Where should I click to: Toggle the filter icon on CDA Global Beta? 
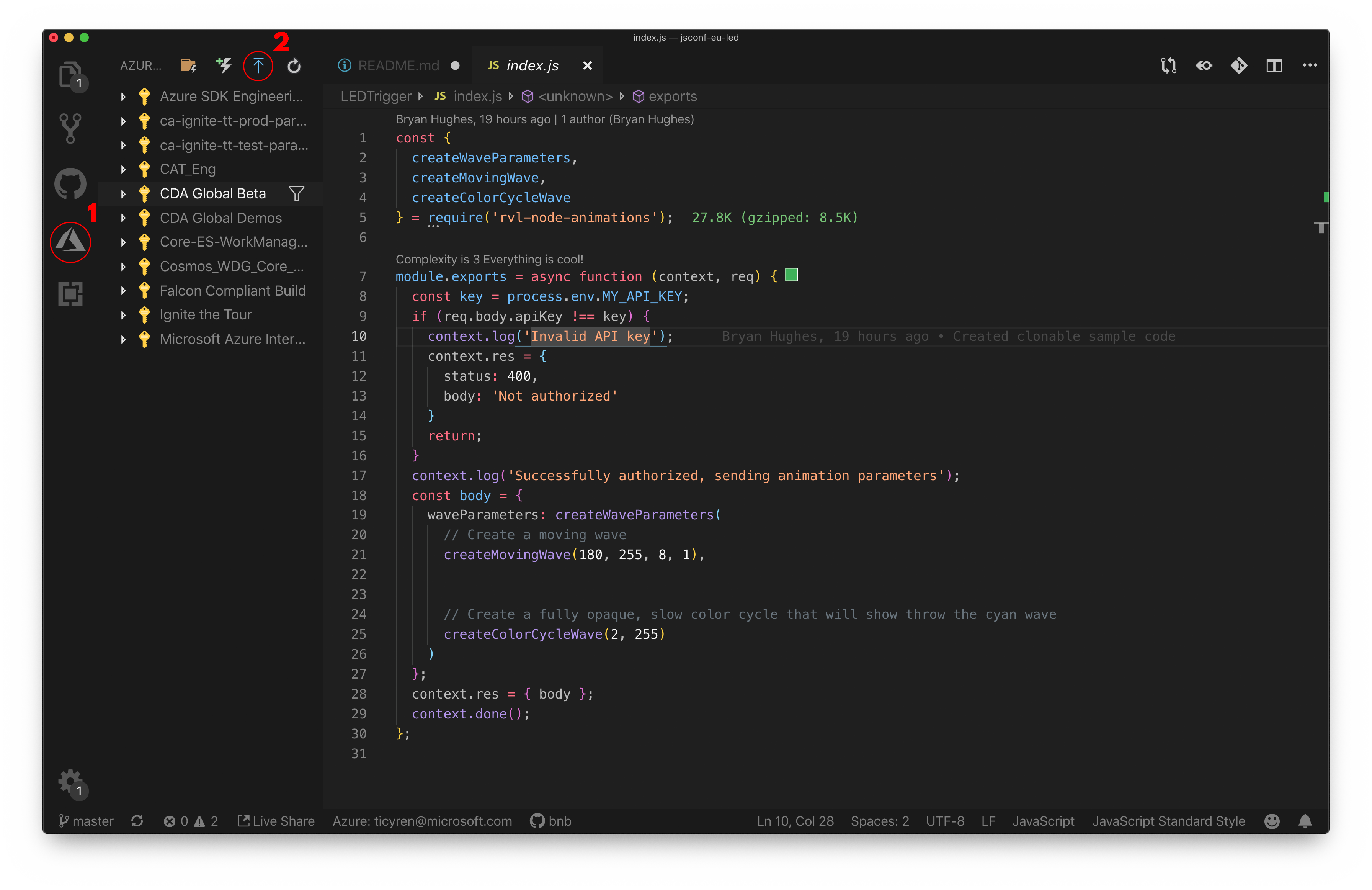297,193
